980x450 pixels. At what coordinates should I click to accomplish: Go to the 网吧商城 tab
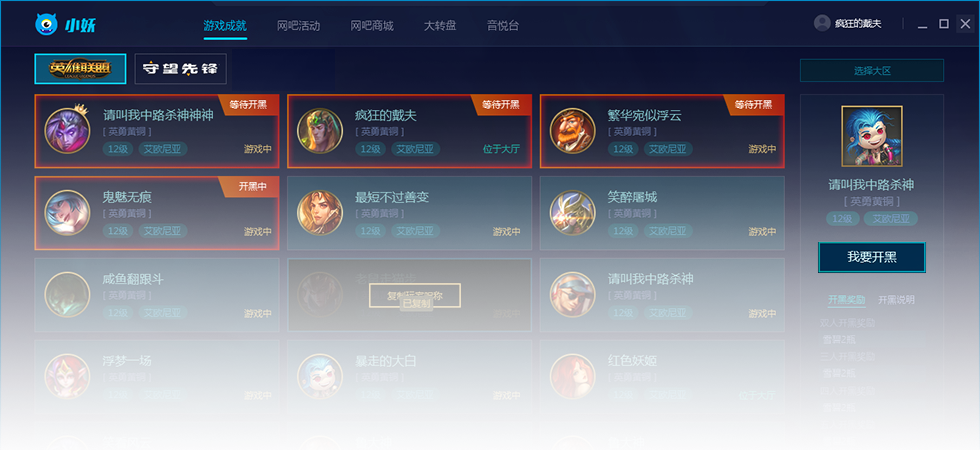pyautogui.click(x=372, y=26)
